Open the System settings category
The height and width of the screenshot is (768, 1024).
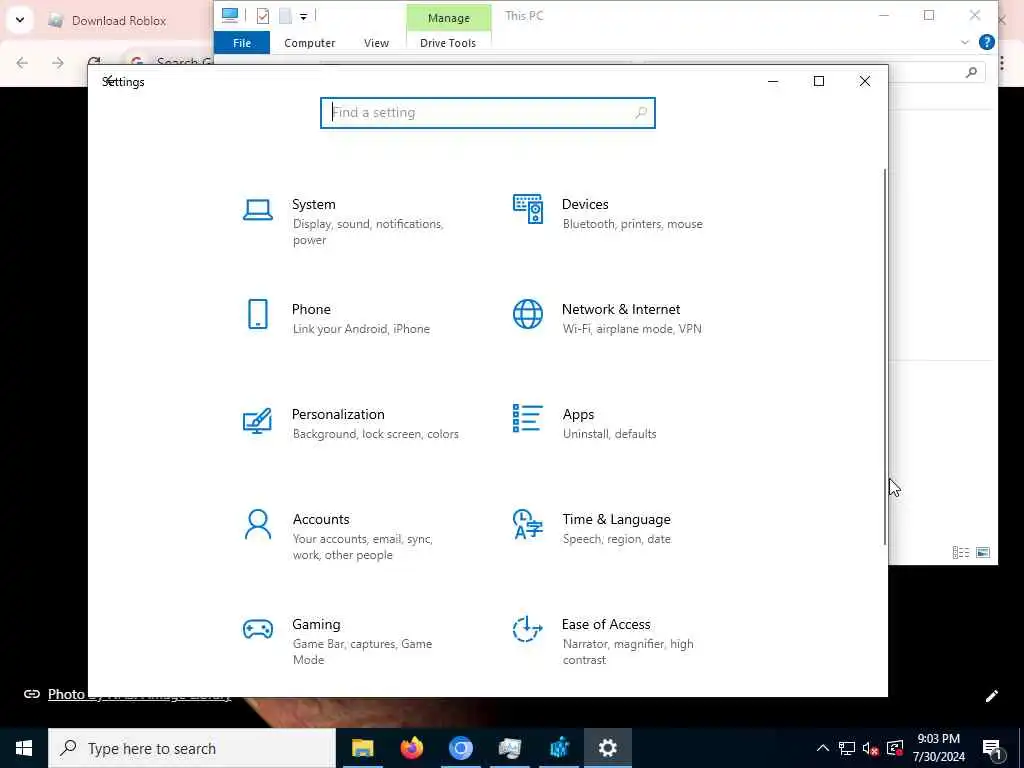pos(353,221)
